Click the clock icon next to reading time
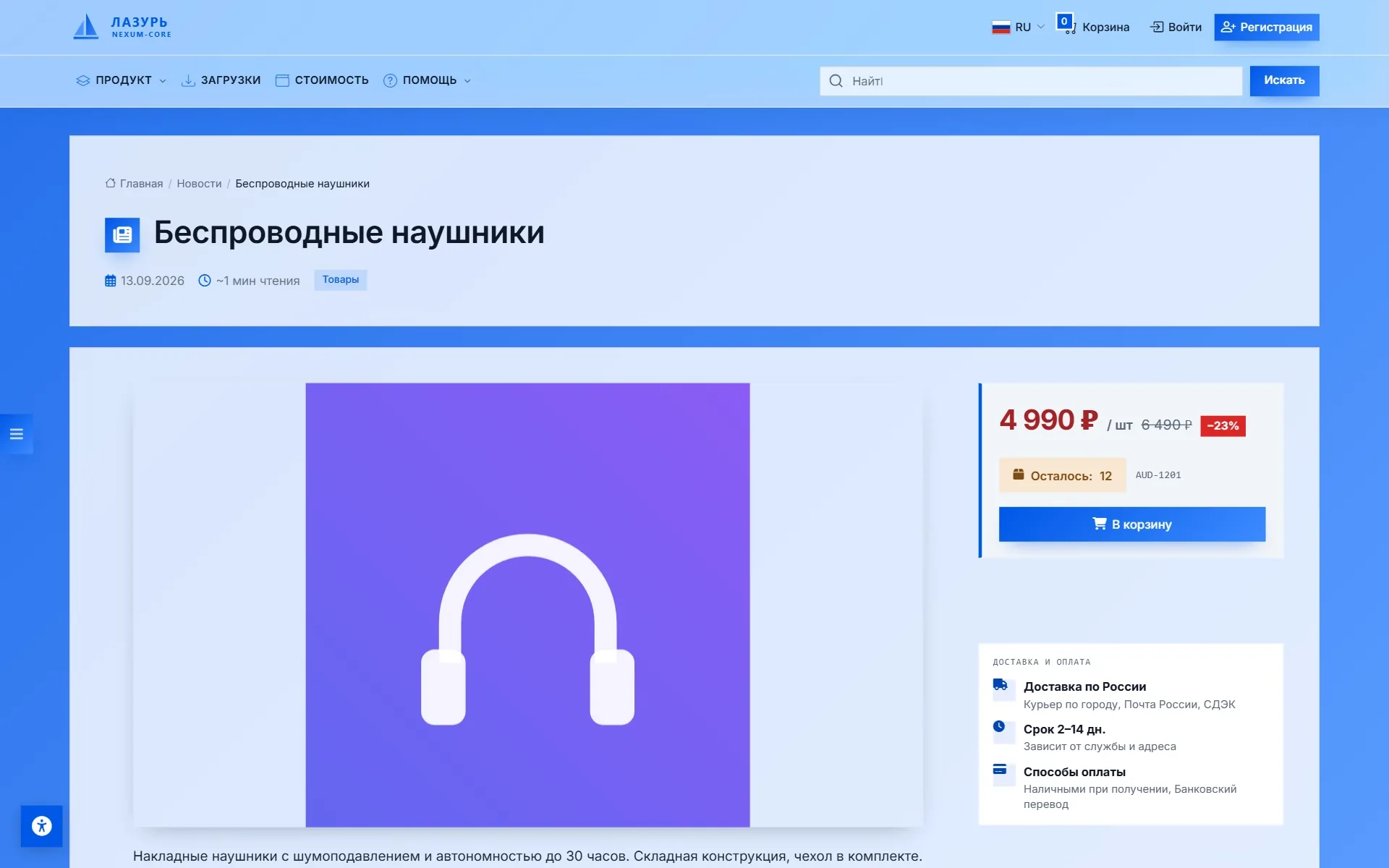Image resolution: width=1389 pixels, height=868 pixels. pos(205,281)
